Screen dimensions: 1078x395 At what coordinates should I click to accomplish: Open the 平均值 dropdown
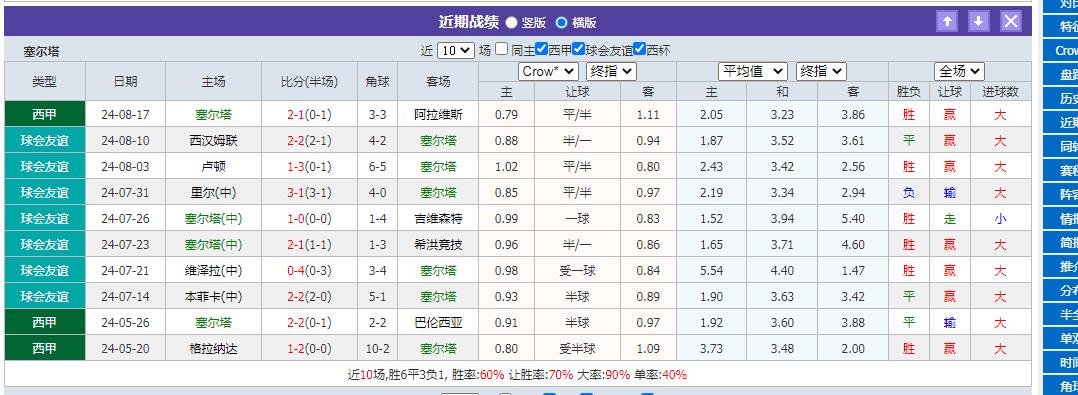(753, 71)
